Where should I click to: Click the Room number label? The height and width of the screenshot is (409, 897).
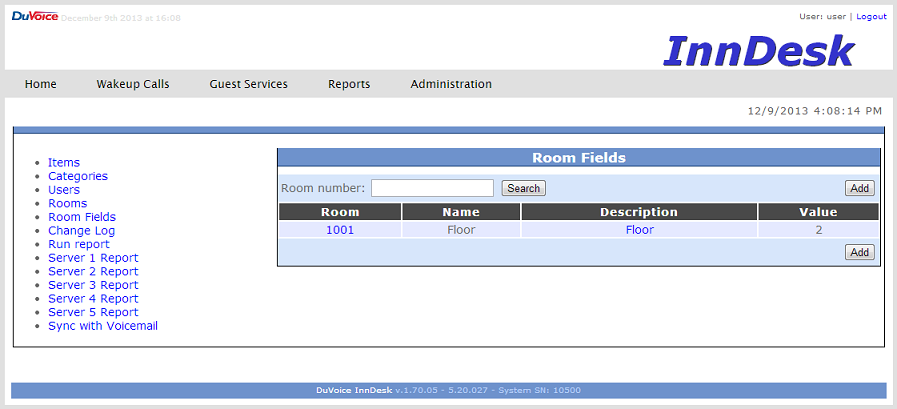[x=323, y=188]
